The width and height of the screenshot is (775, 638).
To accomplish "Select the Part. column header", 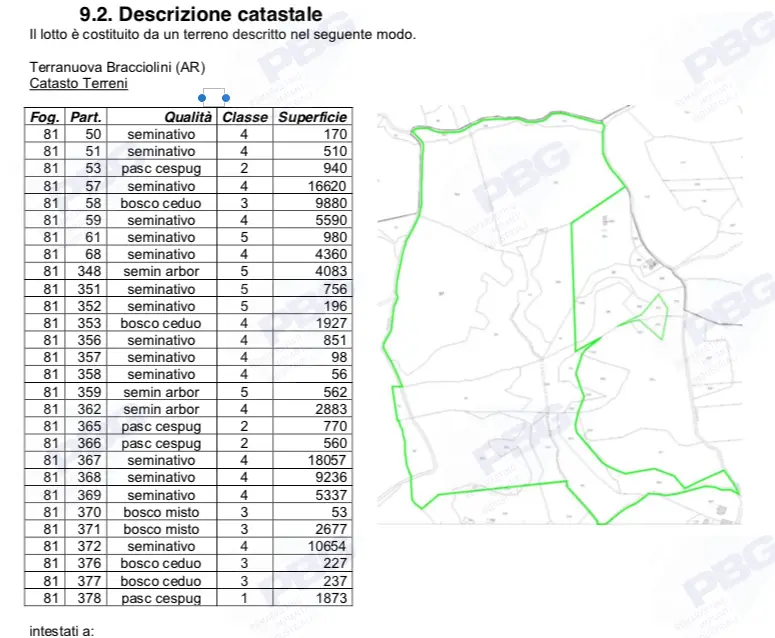I will click(86, 117).
